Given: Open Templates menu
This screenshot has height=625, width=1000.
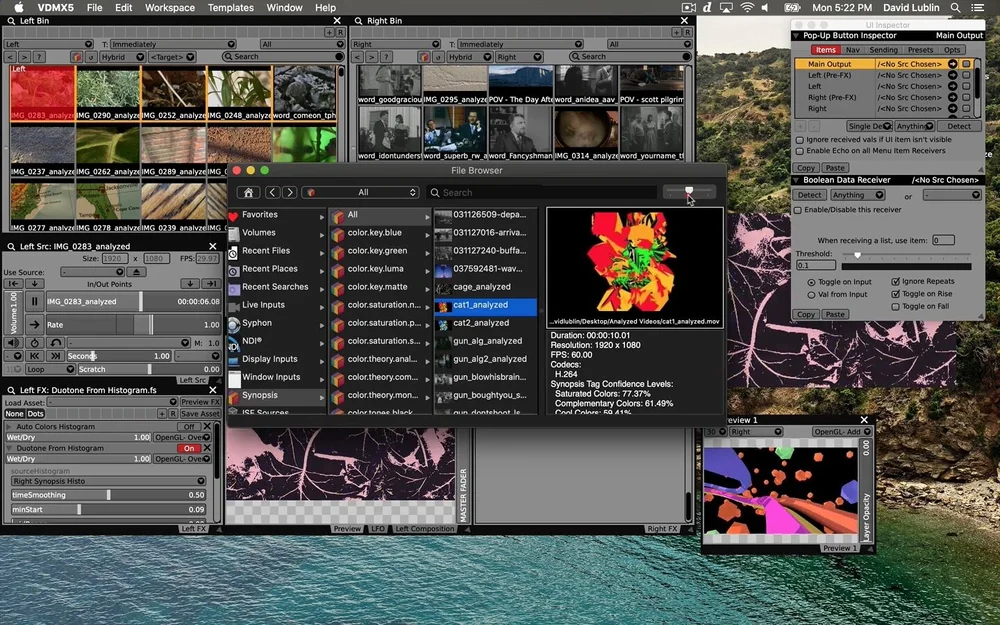Looking at the screenshot, I should [x=230, y=8].
